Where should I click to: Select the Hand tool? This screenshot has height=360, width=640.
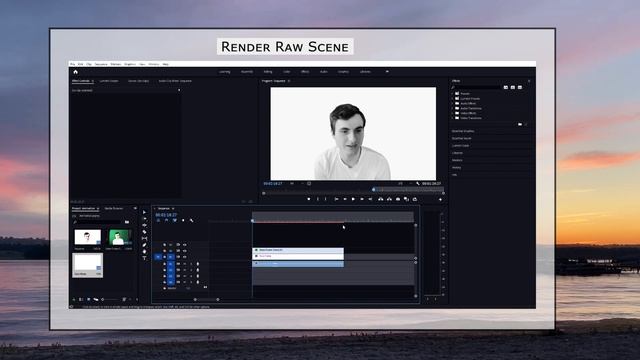tap(144, 251)
